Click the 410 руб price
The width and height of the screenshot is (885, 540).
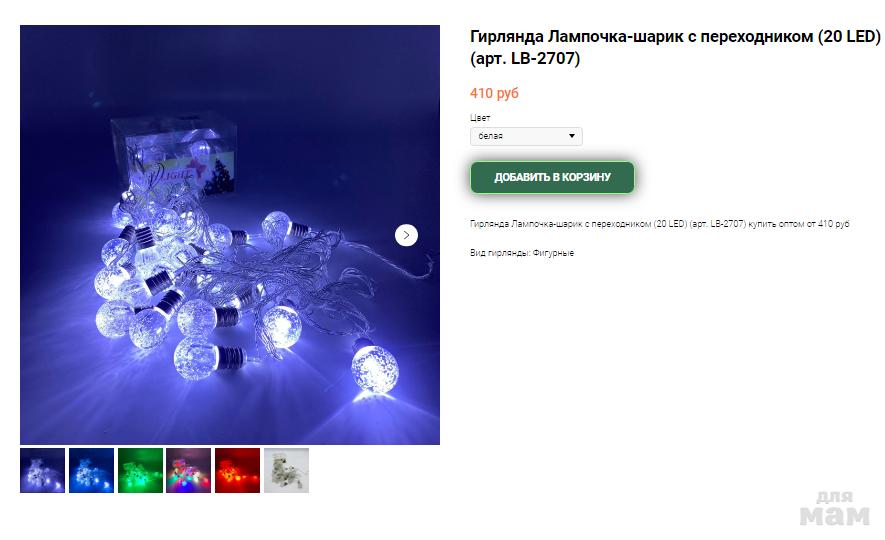(x=495, y=93)
